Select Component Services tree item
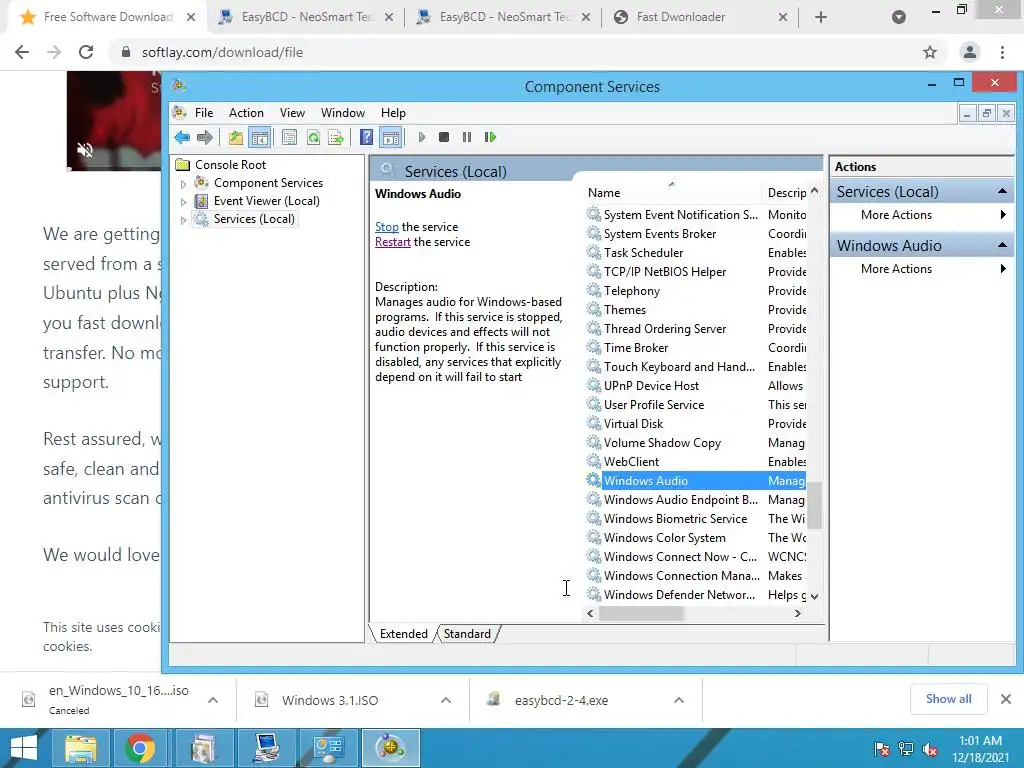The width and height of the screenshot is (1024, 768). tap(268, 183)
